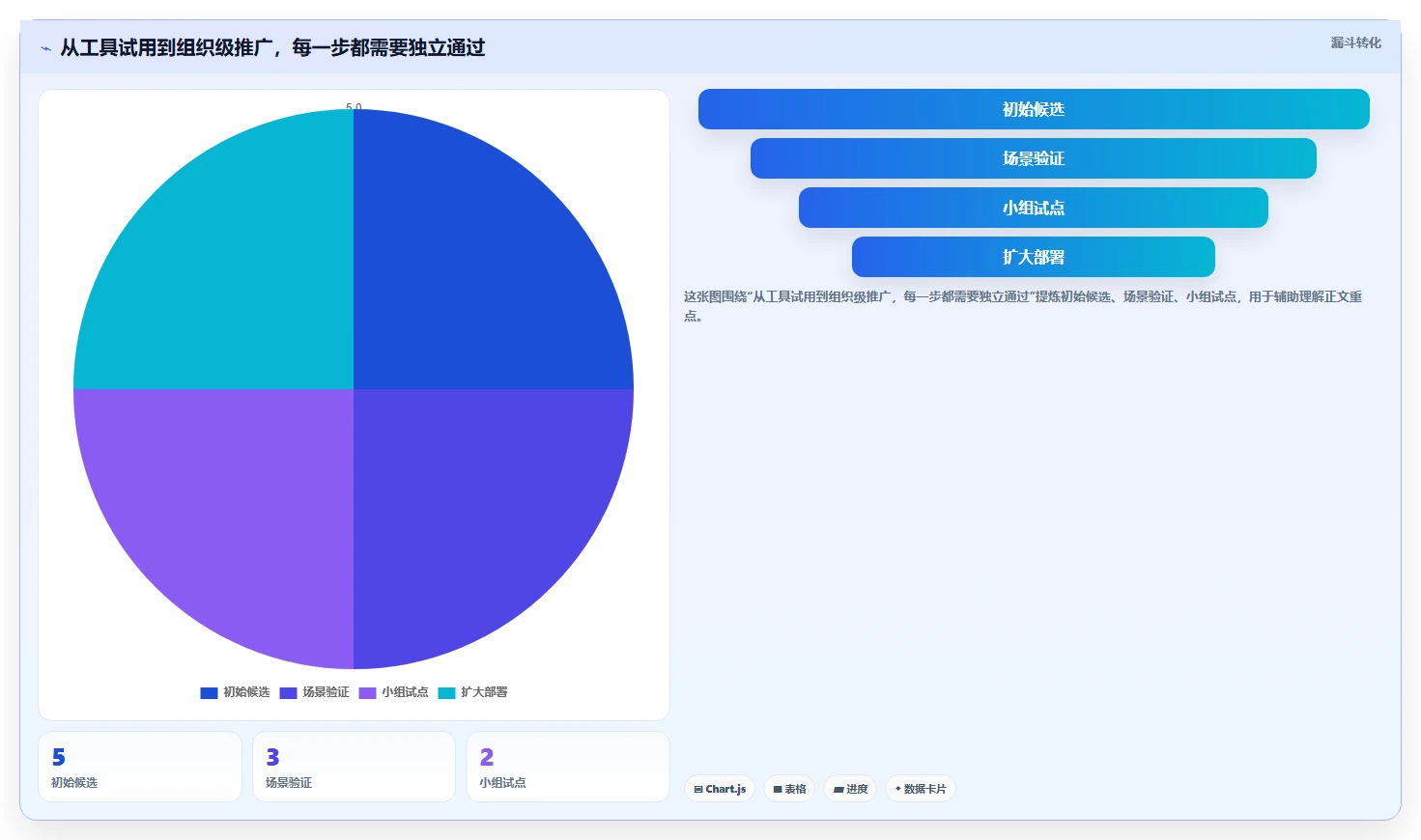The image size is (1421, 840).
Task: Click the 表格 tag chip
Action: 789,789
